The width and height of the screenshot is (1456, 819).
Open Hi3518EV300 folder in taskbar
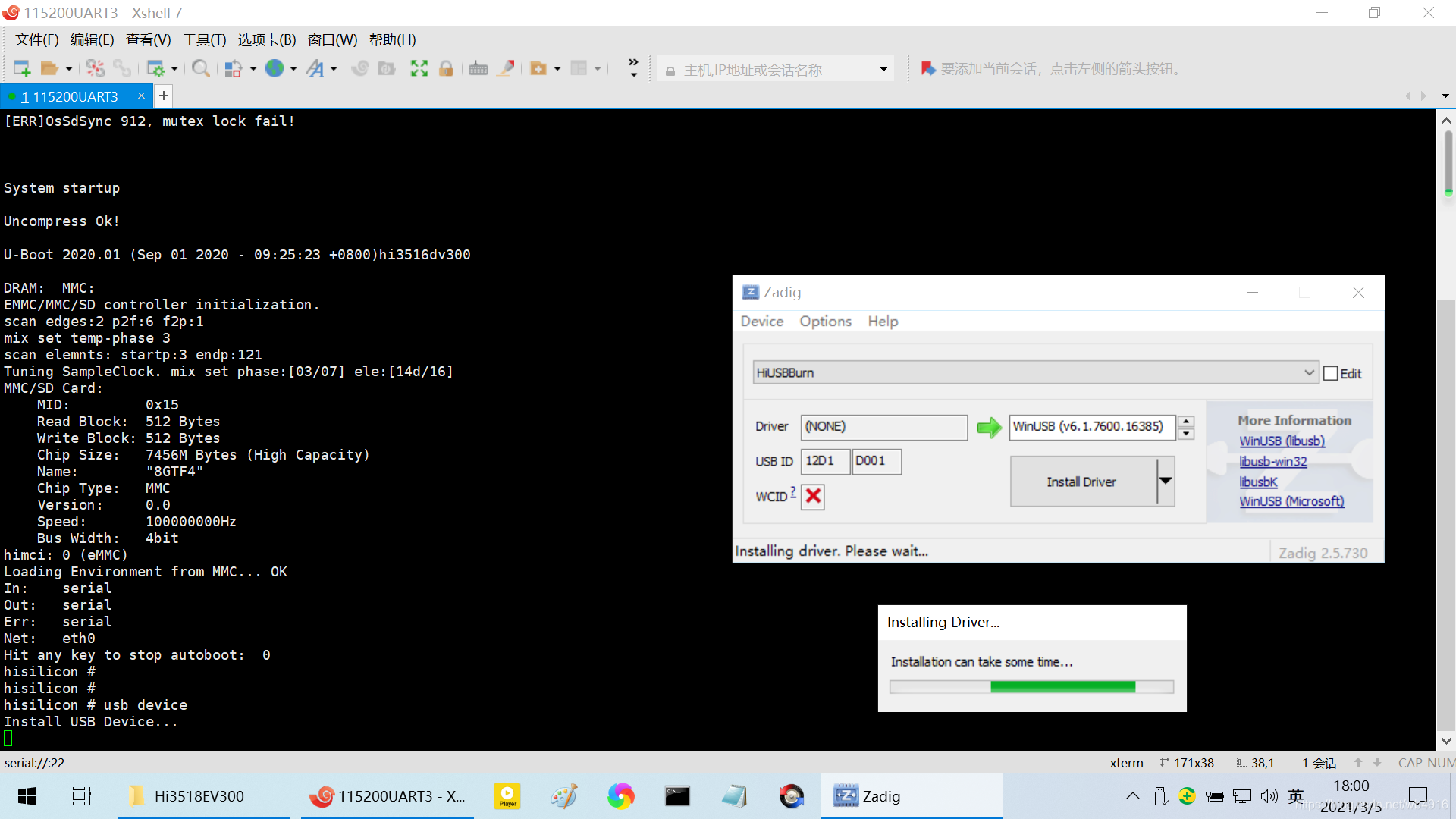coord(199,796)
